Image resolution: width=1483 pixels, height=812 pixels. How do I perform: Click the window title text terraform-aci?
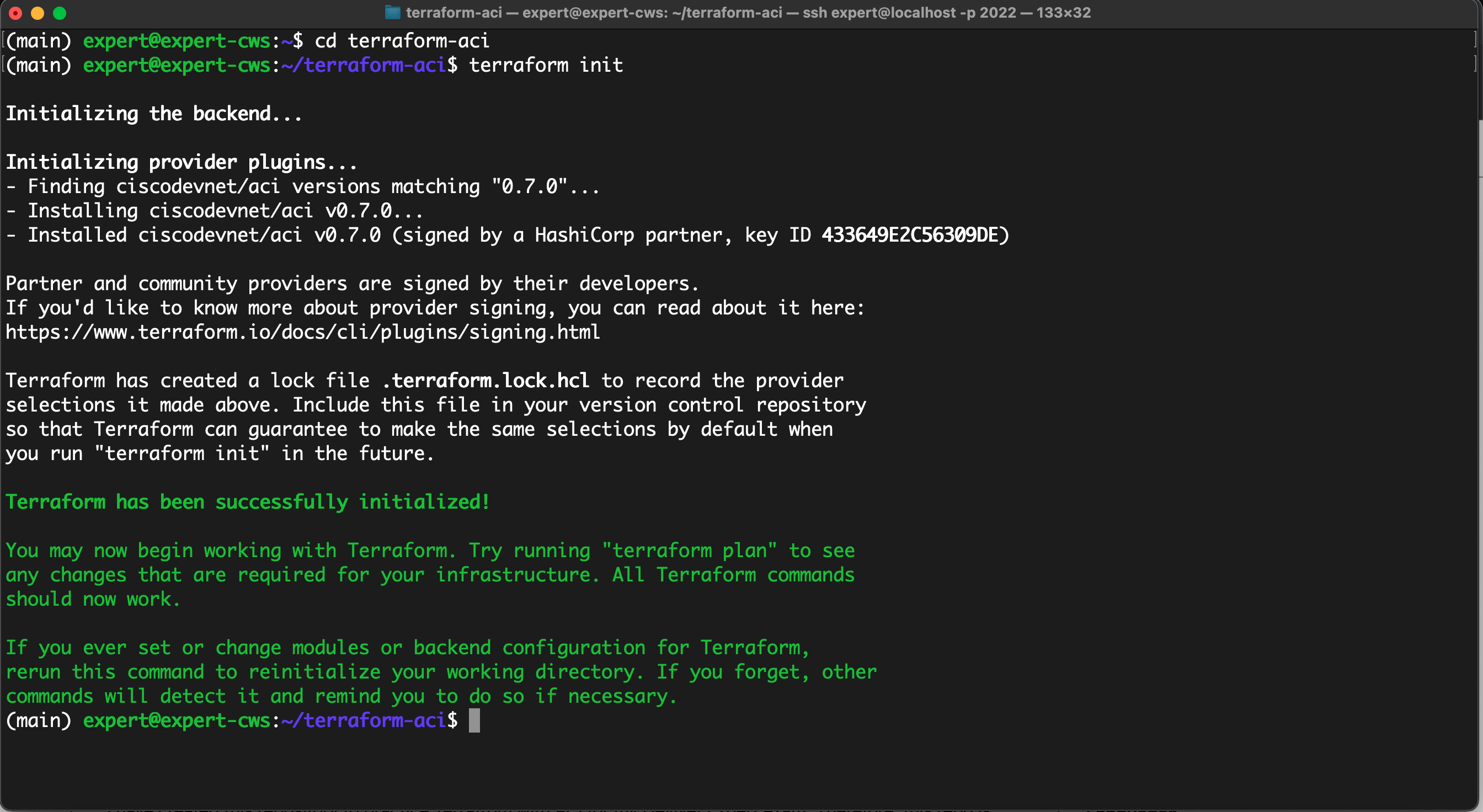click(454, 12)
